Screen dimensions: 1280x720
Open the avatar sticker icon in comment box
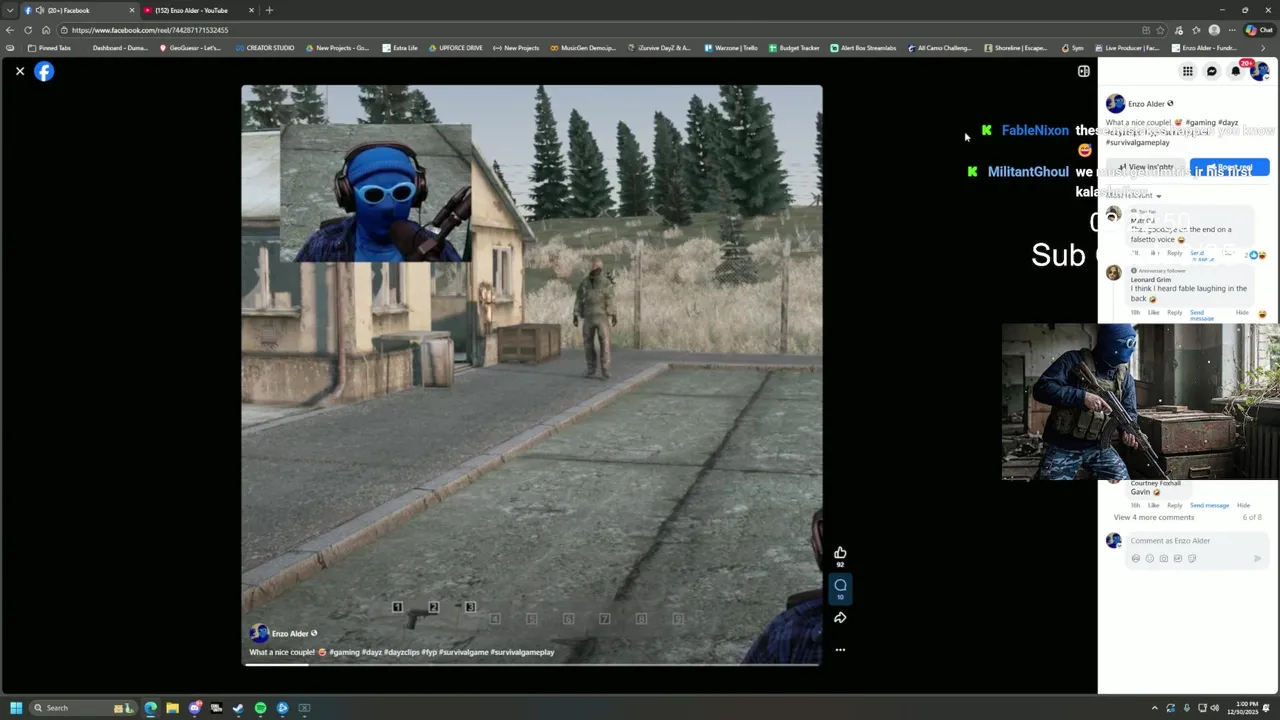pyautogui.click(x=1136, y=559)
